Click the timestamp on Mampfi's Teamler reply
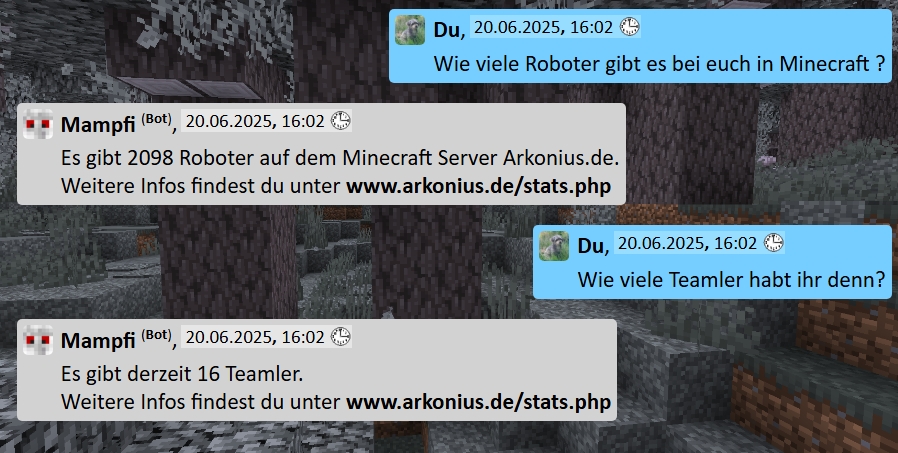 pos(255,337)
